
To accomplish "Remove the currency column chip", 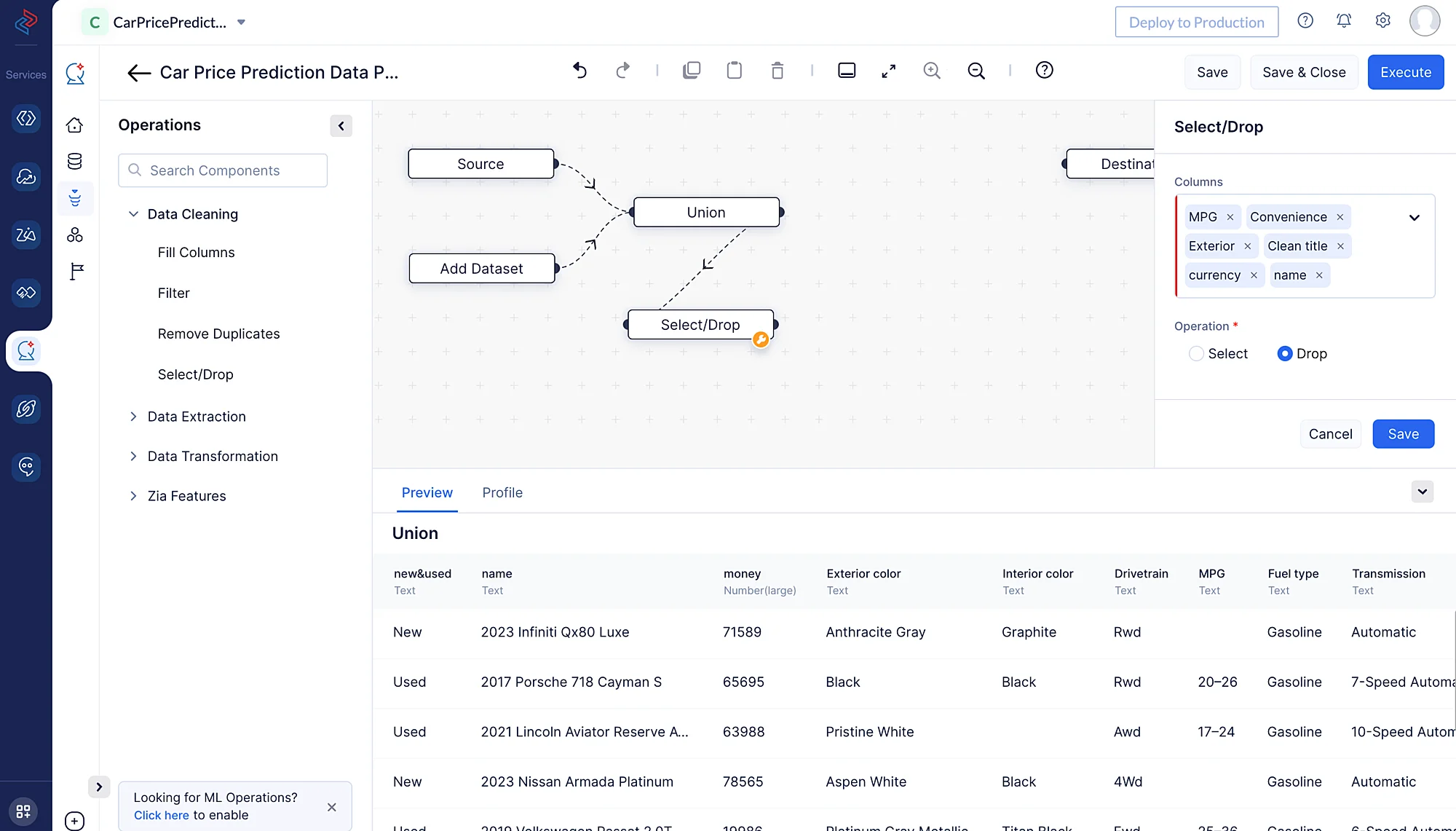I will point(1254,275).
